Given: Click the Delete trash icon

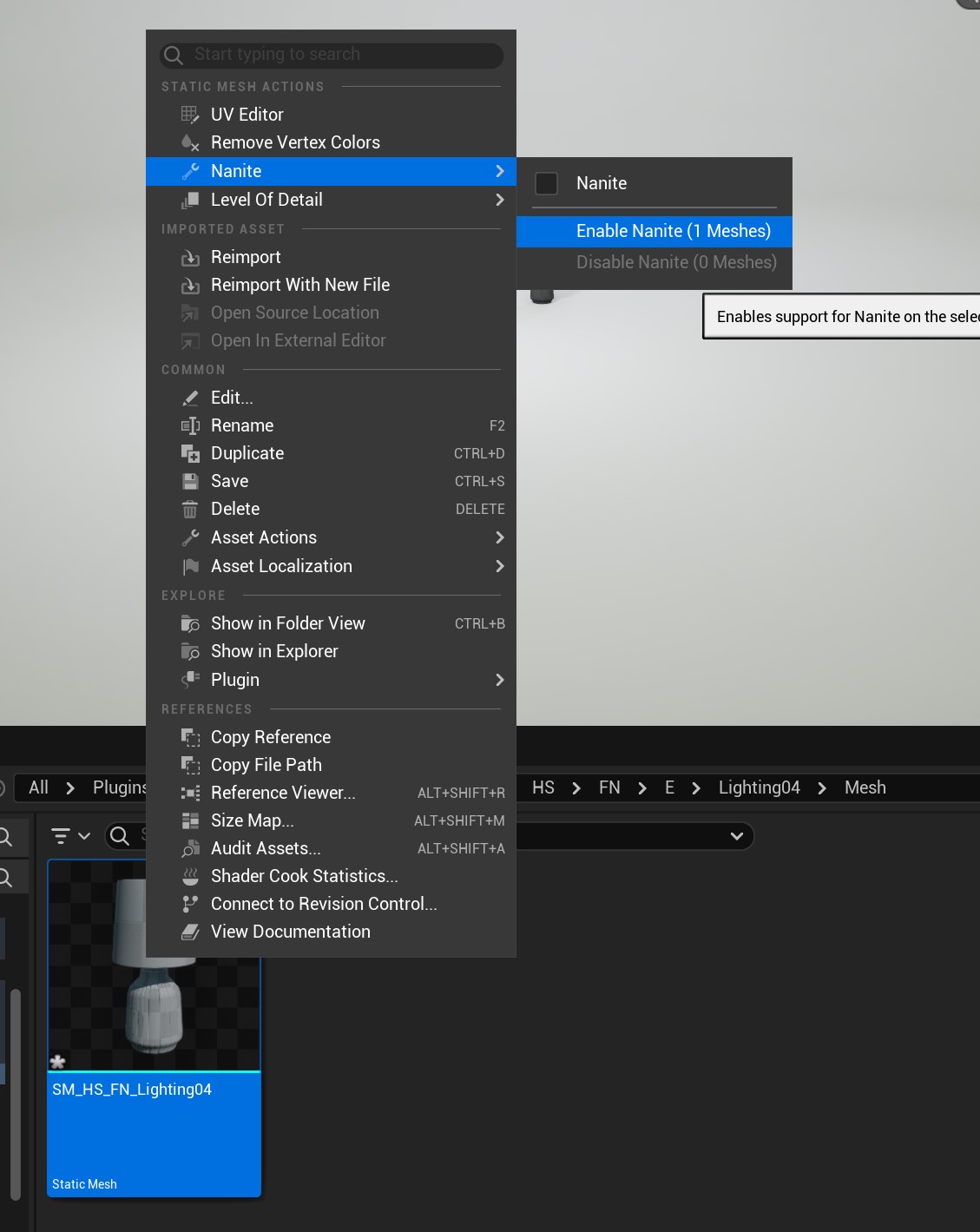Looking at the screenshot, I should [190, 509].
